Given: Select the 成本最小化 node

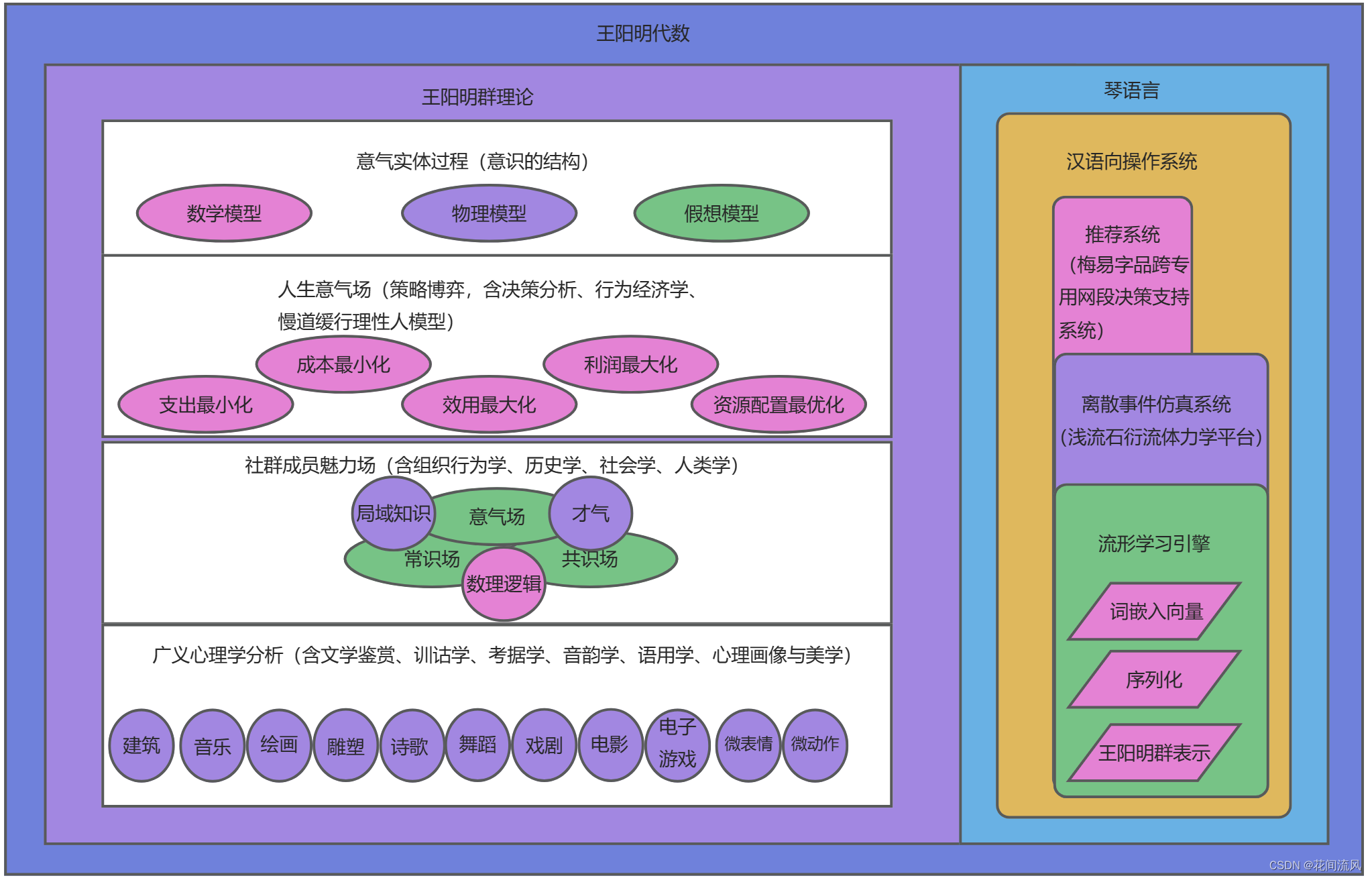Looking at the screenshot, I should 343,364.
